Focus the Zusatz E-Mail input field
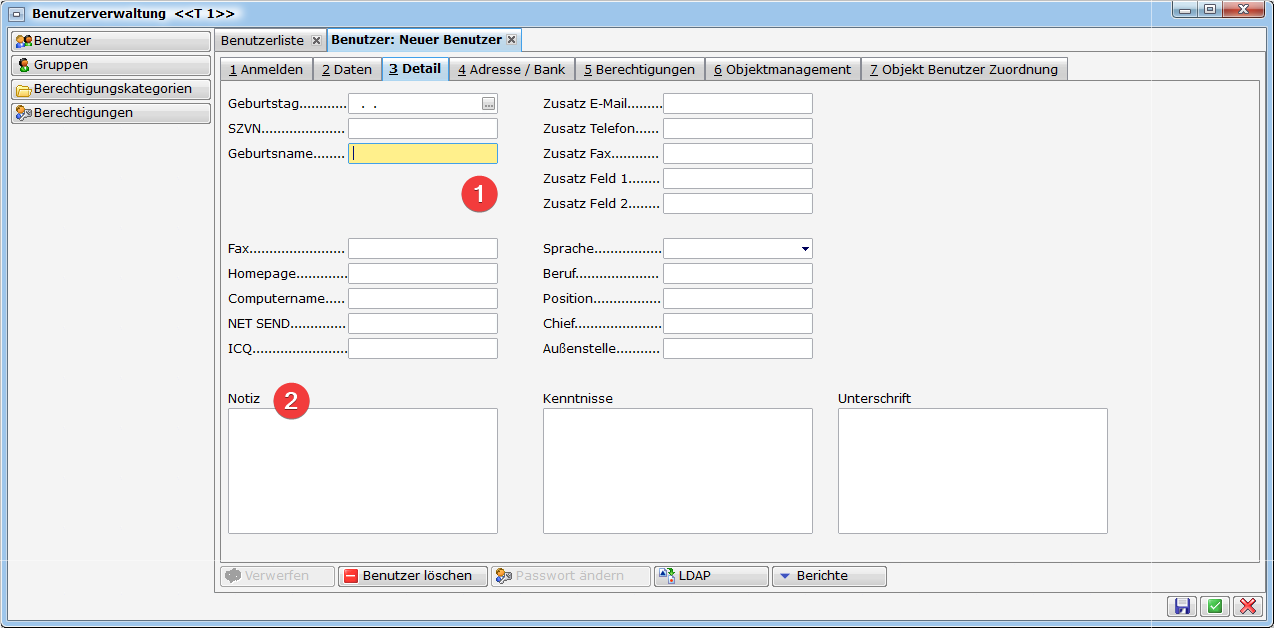The width and height of the screenshot is (1274, 628). point(737,104)
